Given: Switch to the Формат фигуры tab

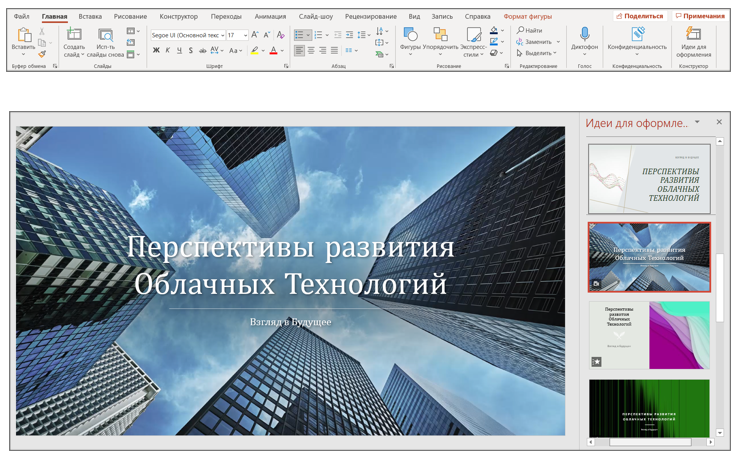Looking at the screenshot, I should [527, 16].
